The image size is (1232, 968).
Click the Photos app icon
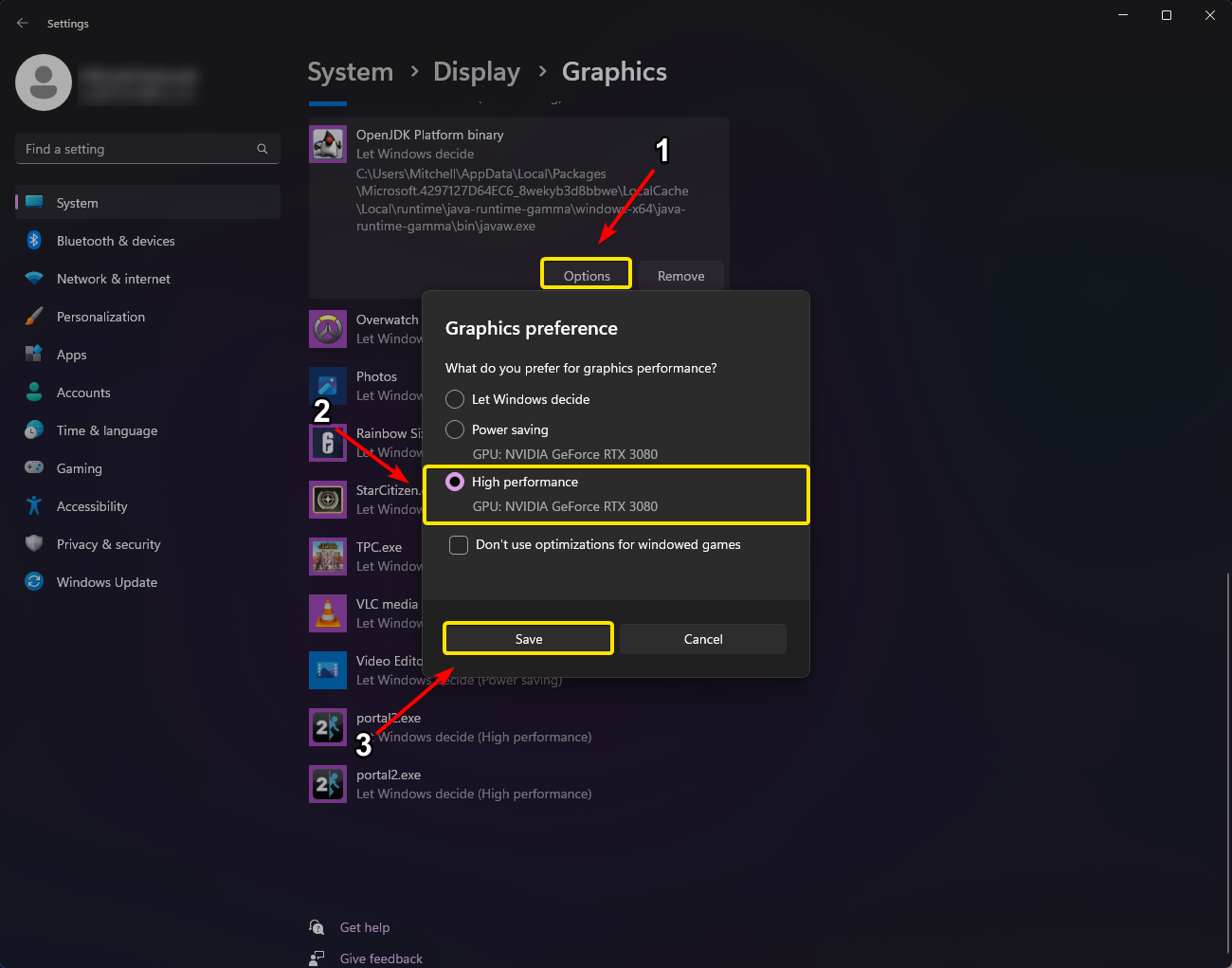point(328,386)
